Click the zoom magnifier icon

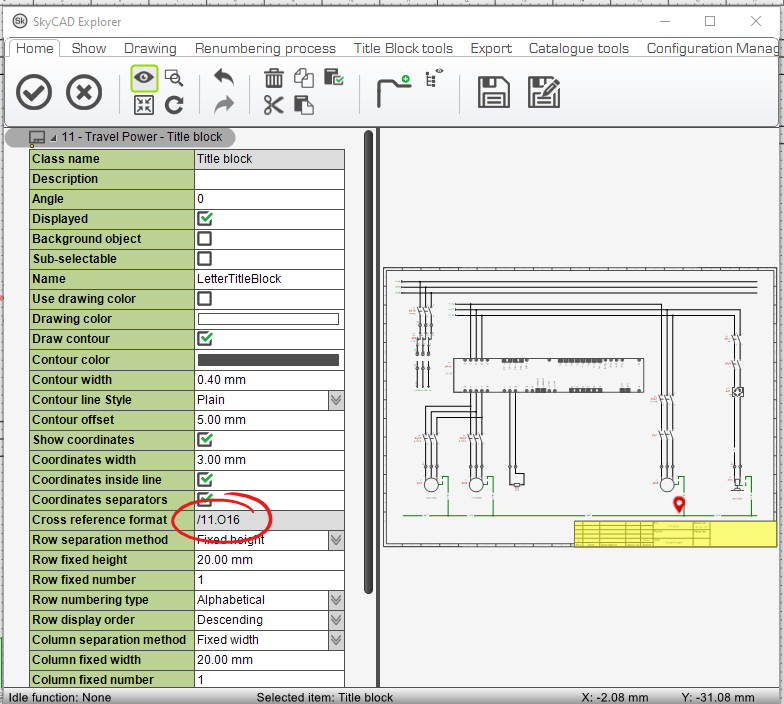[x=174, y=78]
